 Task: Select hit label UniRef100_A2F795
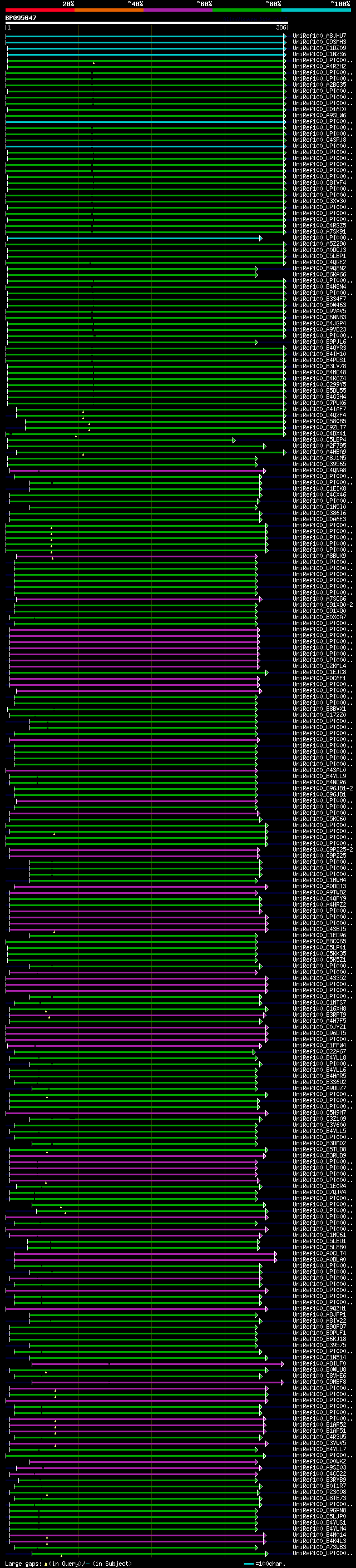click(x=319, y=446)
